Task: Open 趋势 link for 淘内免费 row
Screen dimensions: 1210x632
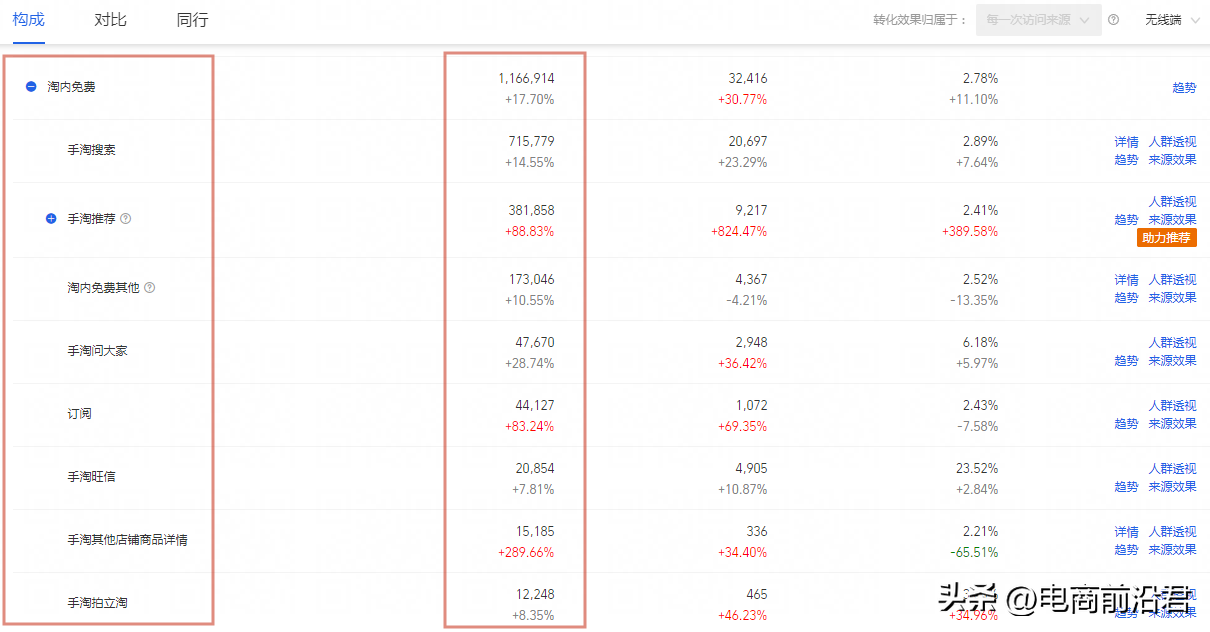Action: point(1184,88)
